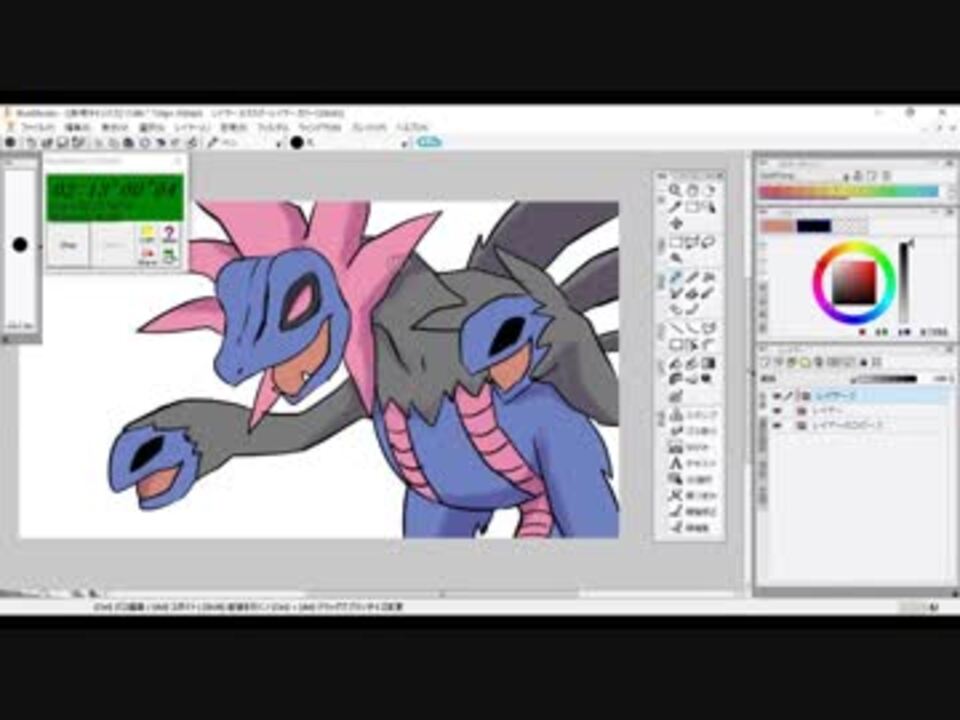This screenshot has height=720, width=960.
Task: Toggle visibility eye of top selected layer
Action: pyautogui.click(x=777, y=396)
